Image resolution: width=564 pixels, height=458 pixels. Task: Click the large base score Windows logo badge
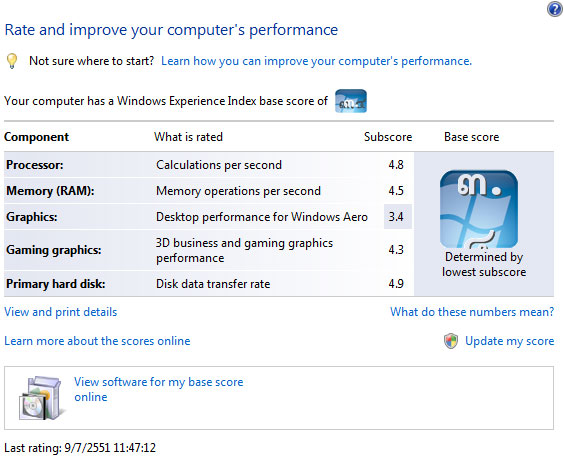pyautogui.click(x=479, y=209)
